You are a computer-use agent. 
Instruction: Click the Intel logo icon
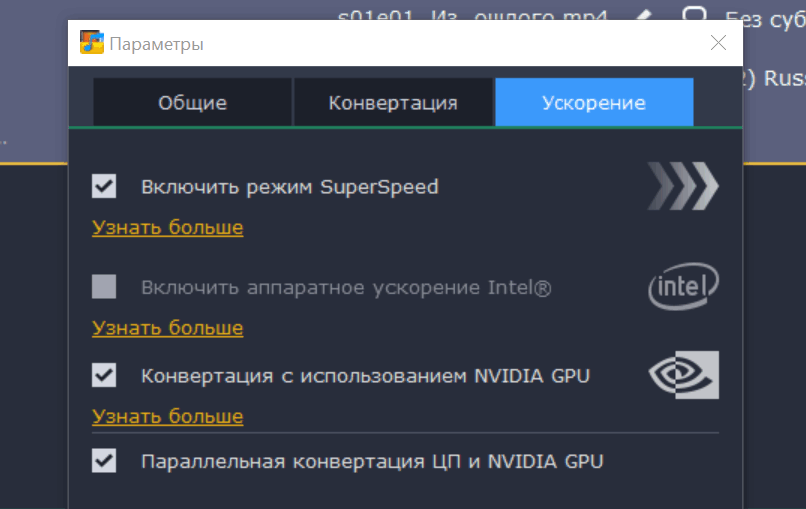(683, 286)
